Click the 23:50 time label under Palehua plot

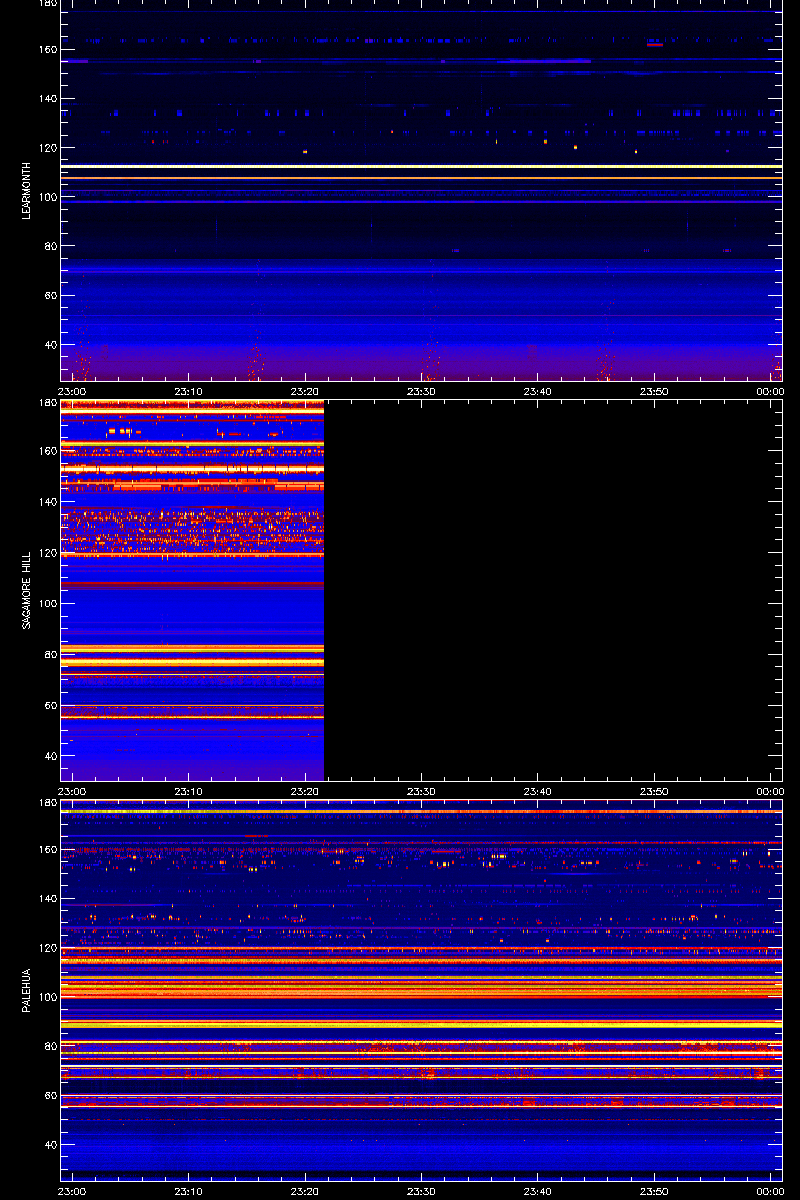pyautogui.click(x=653, y=1191)
